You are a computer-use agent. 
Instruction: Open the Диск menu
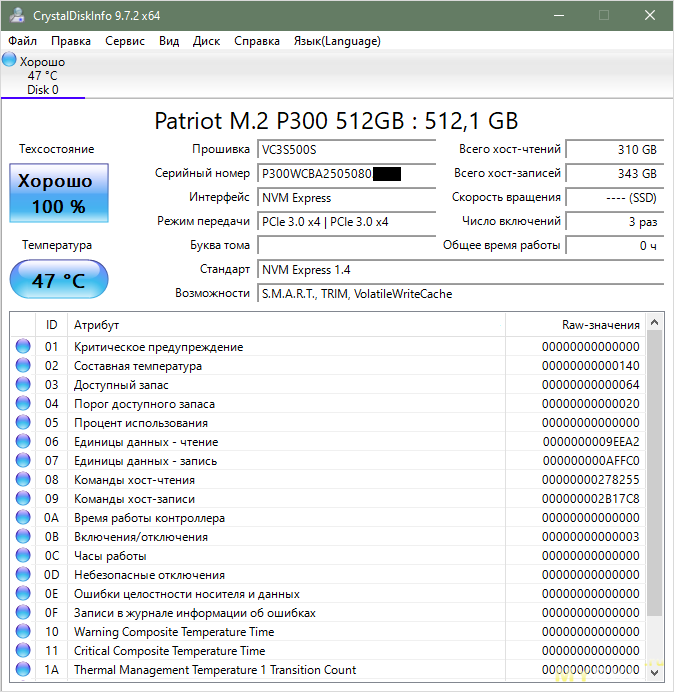click(x=207, y=41)
